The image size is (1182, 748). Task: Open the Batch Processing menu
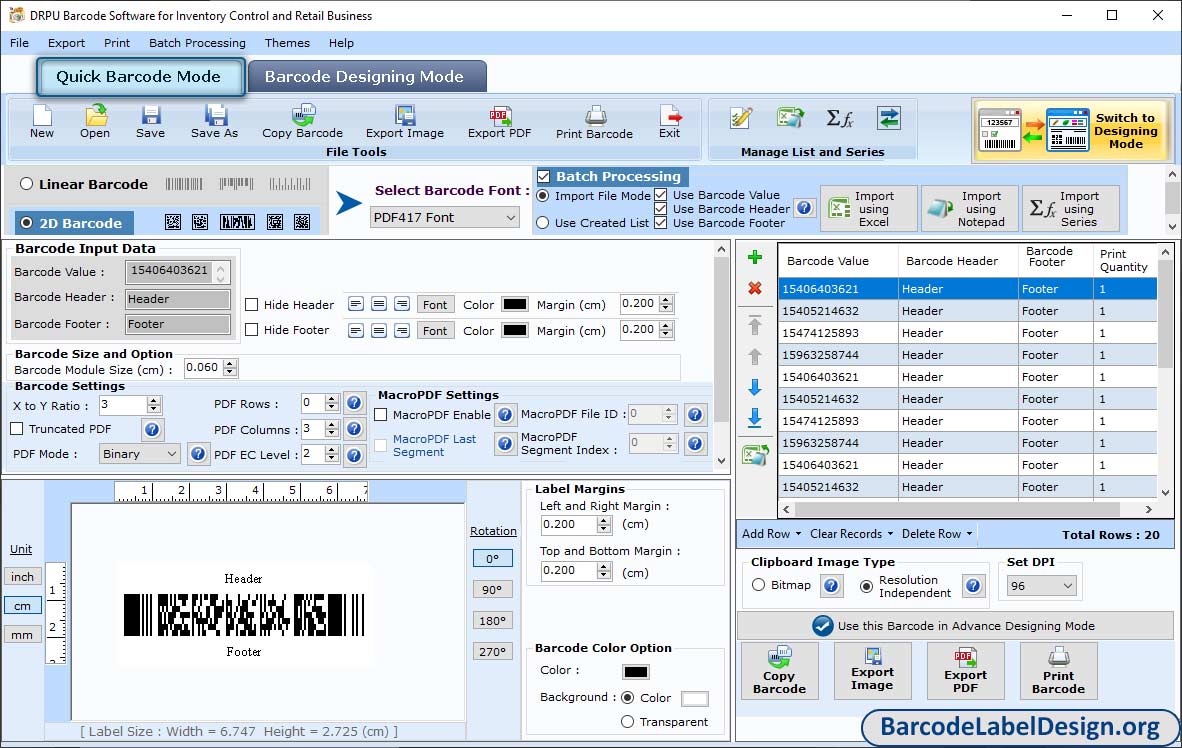click(x=198, y=43)
